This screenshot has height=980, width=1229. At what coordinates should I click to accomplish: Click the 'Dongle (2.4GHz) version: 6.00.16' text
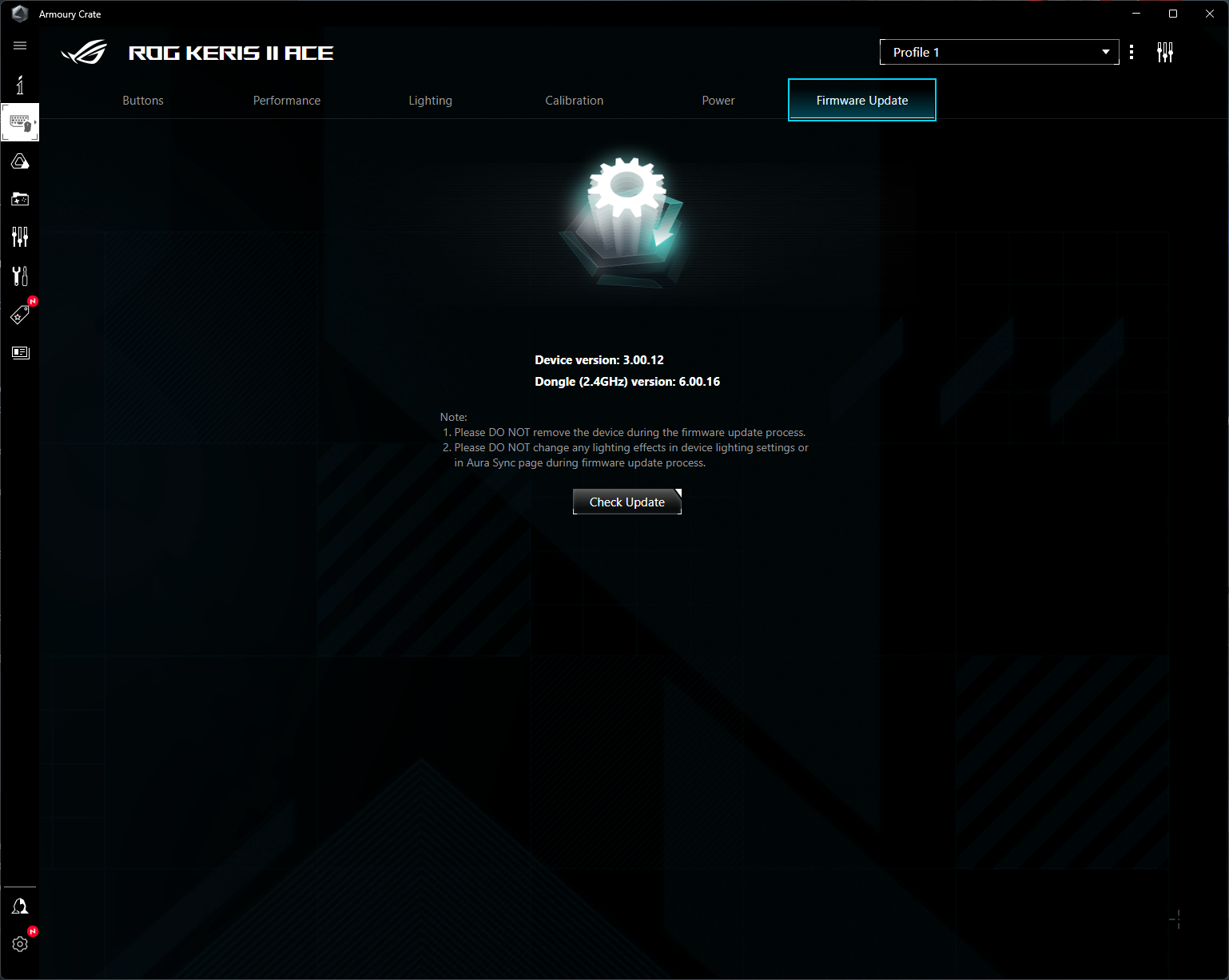(627, 382)
